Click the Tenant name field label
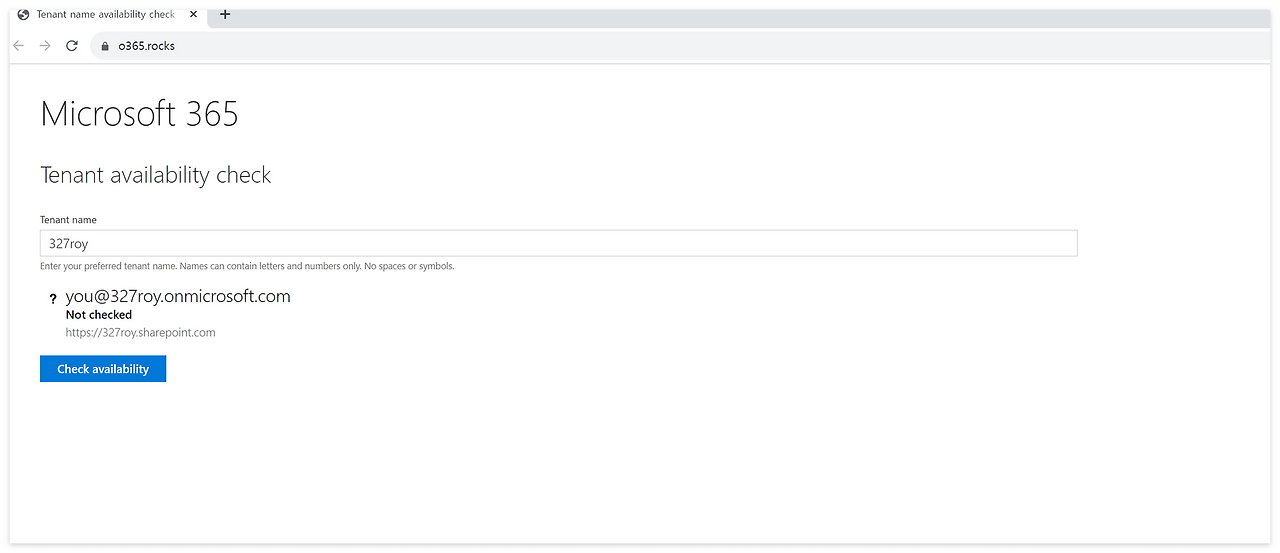 [x=68, y=220]
